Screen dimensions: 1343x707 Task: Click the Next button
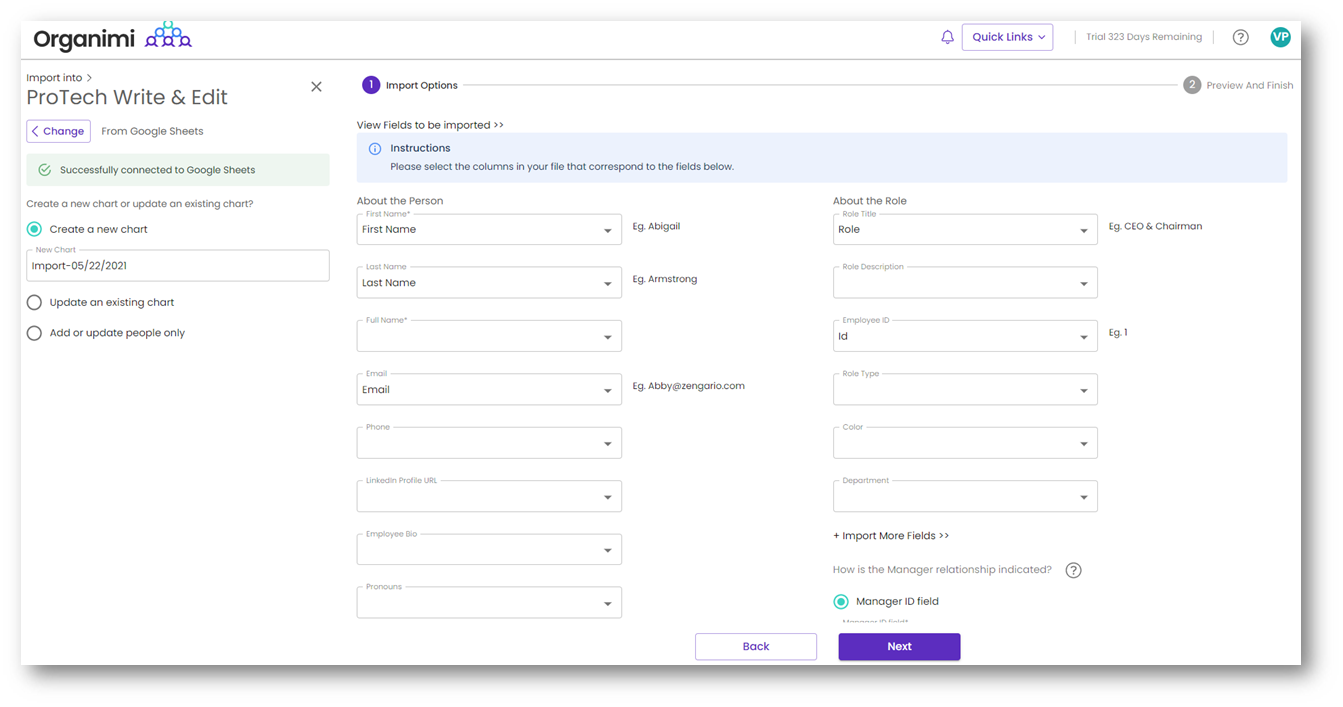899,646
